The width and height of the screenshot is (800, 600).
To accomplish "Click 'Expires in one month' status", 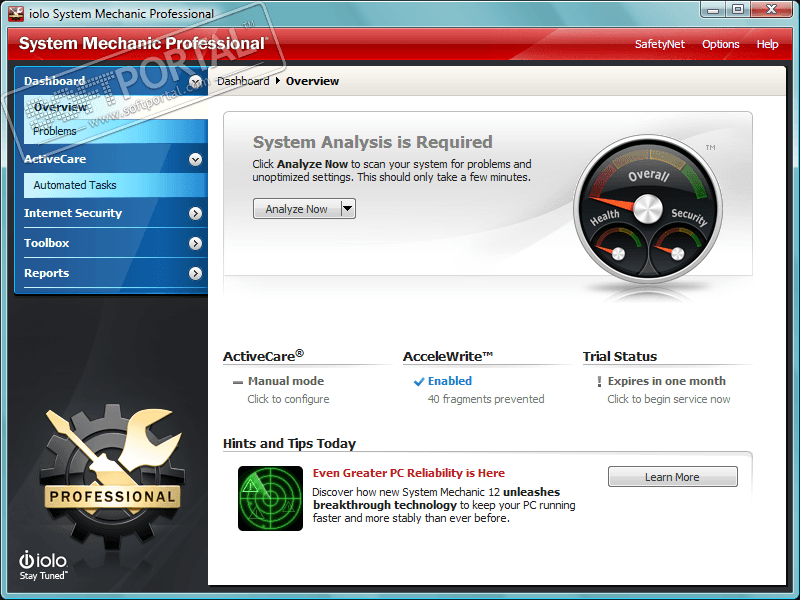I will tap(666, 381).
